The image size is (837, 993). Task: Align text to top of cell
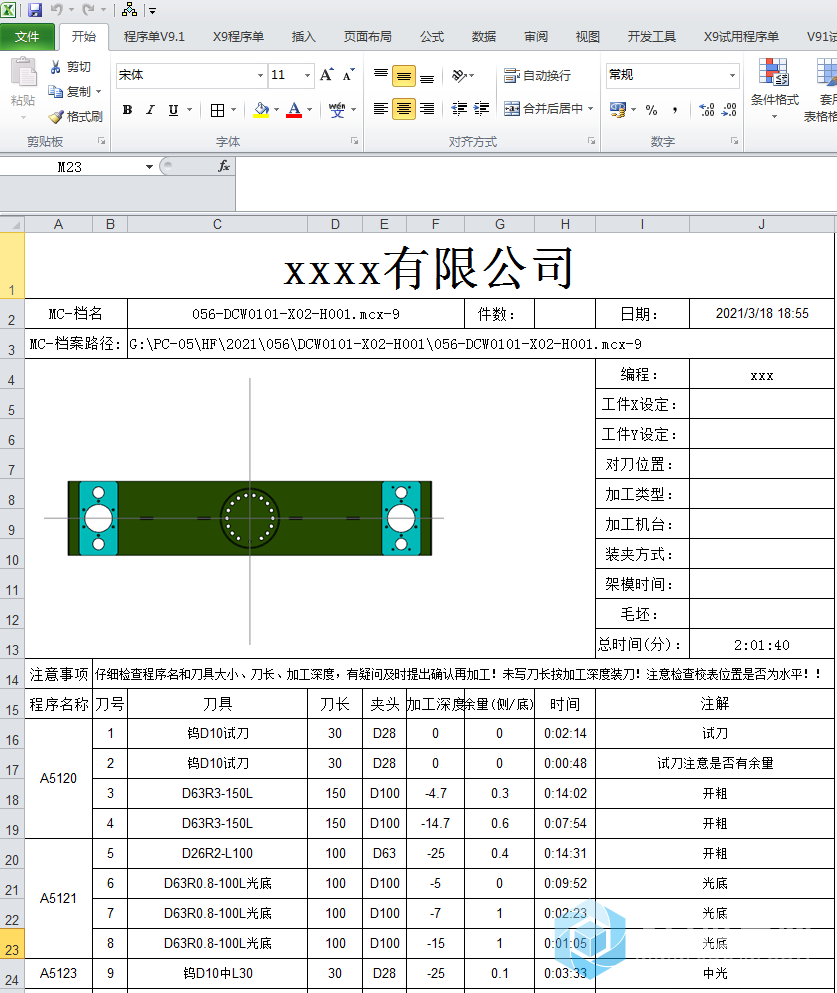coord(381,76)
